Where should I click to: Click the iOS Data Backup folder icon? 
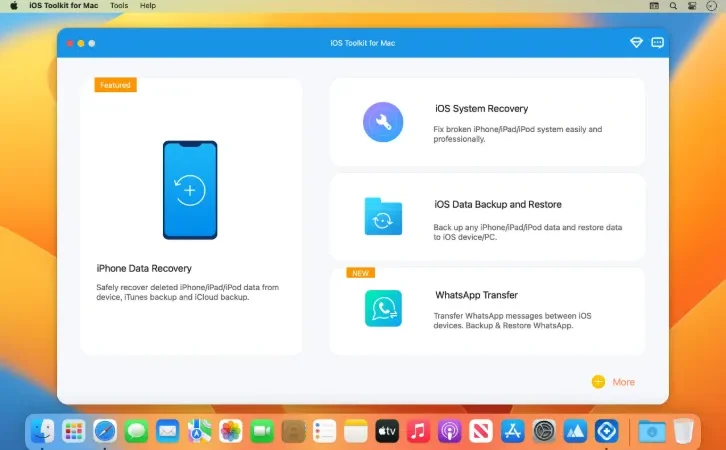[x=383, y=217]
